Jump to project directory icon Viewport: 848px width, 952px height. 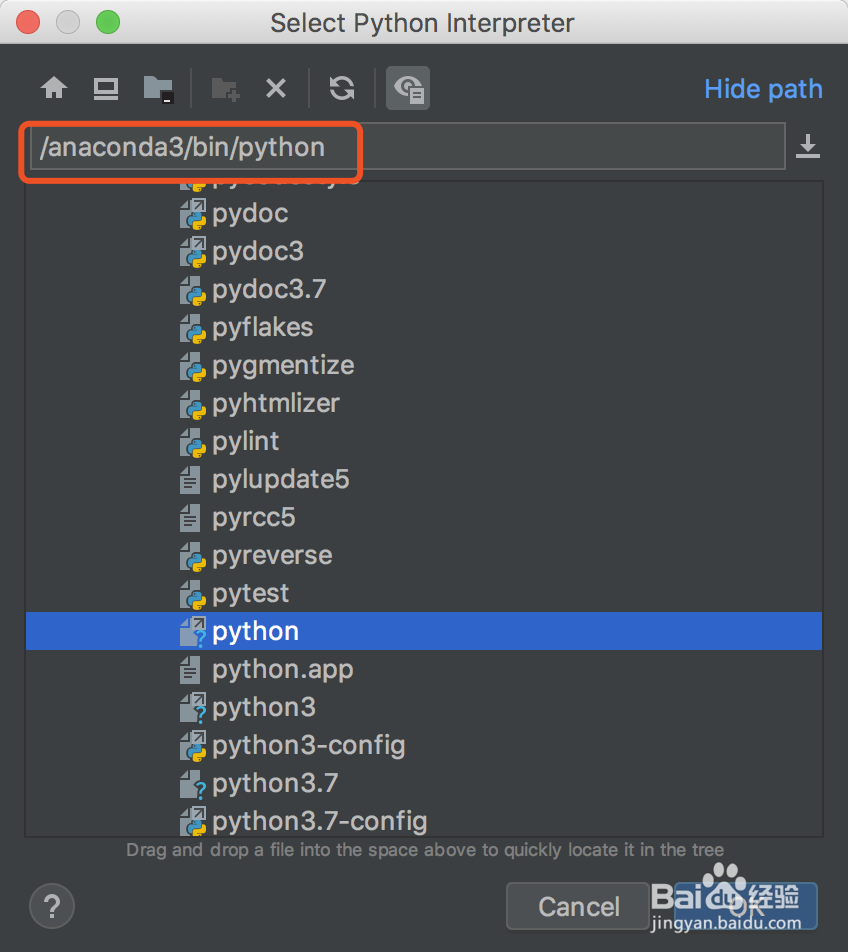pos(158,89)
